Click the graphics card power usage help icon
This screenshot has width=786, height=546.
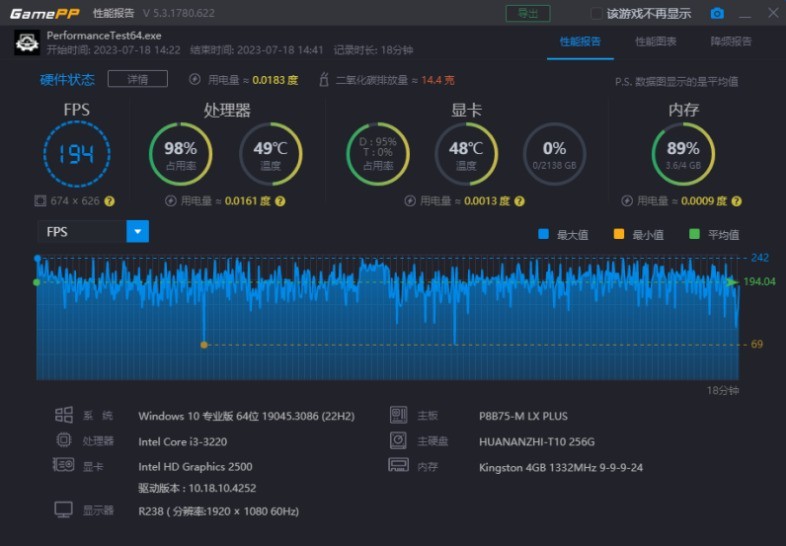pos(519,201)
